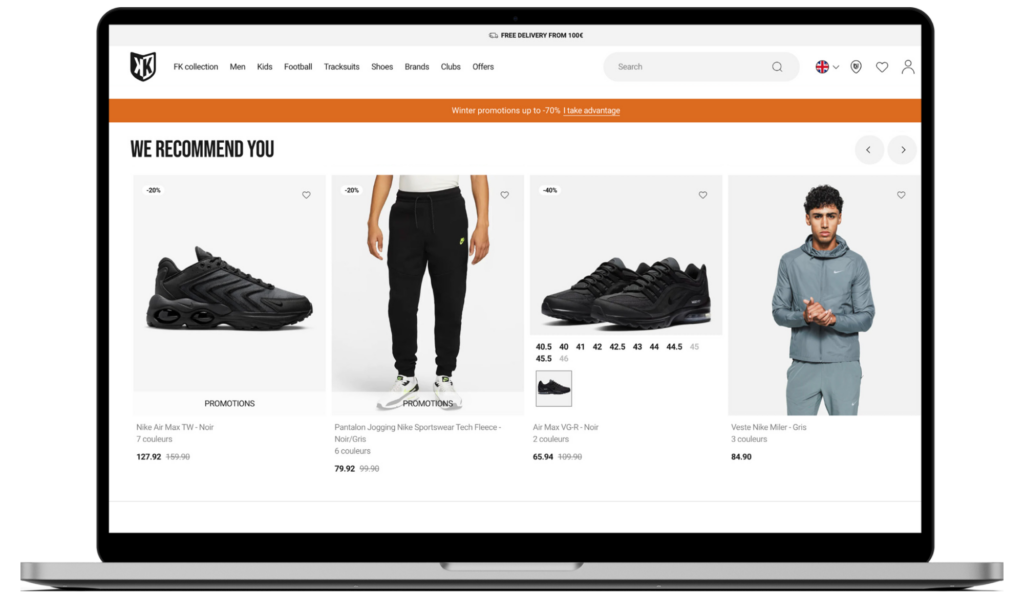Open the store locator shield icon
The height and width of the screenshot is (614, 1024).
click(856, 67)
